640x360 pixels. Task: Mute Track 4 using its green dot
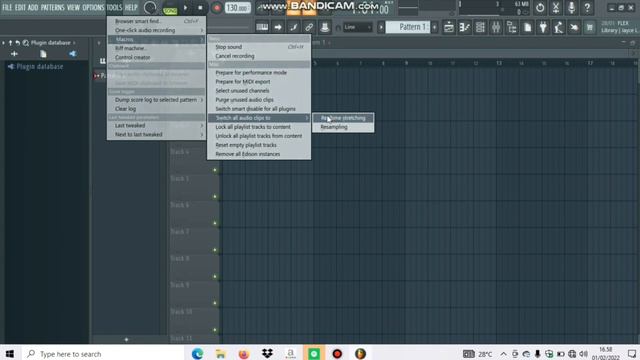coord(215,170)
